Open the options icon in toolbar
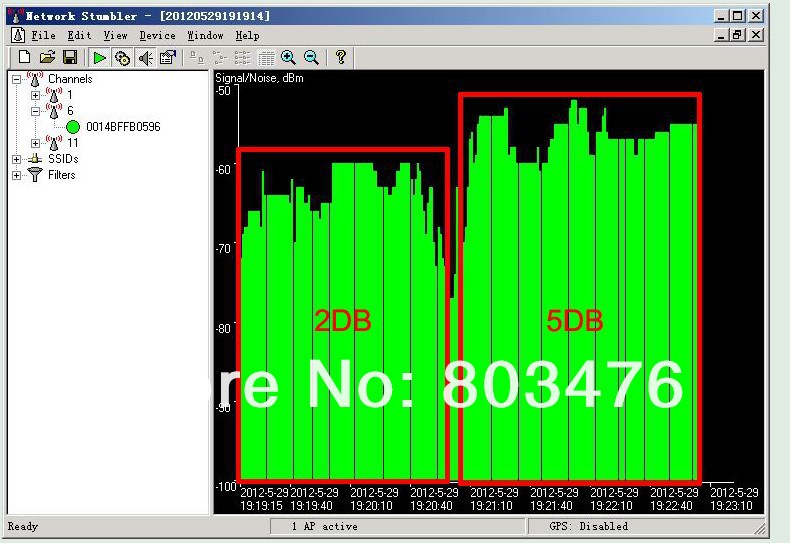 (x=167, y=58)
